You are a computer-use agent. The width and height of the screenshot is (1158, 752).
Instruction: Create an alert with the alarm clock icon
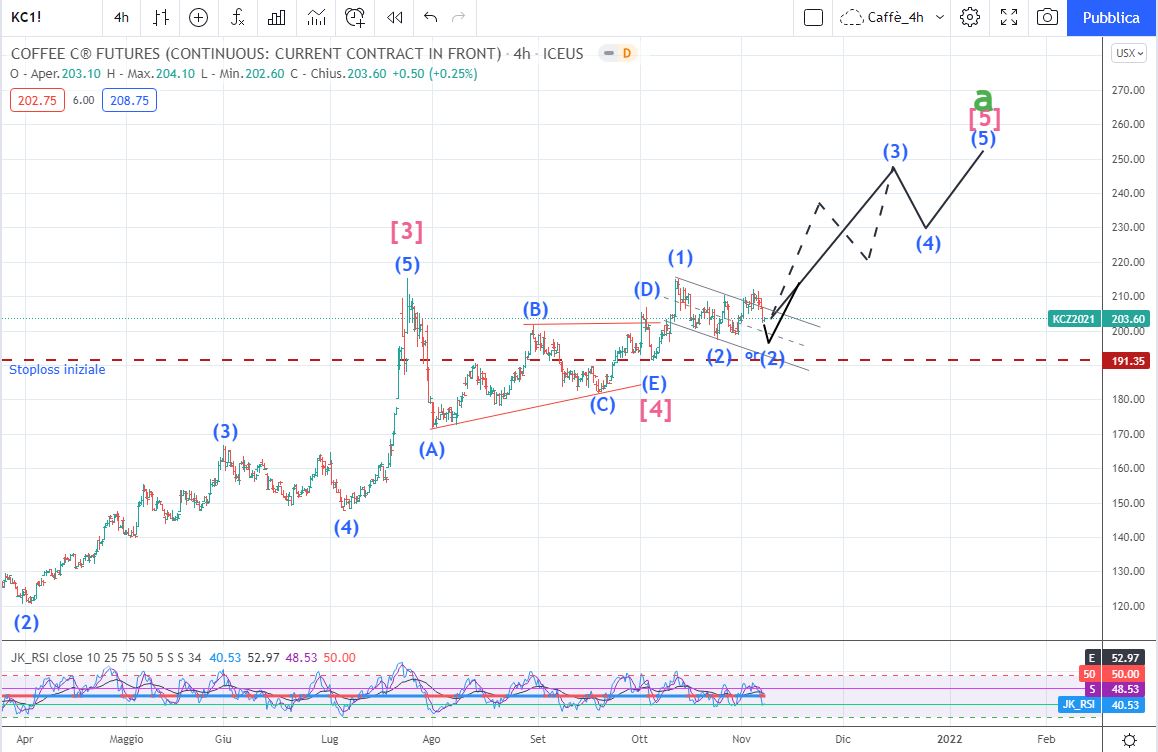355,17
